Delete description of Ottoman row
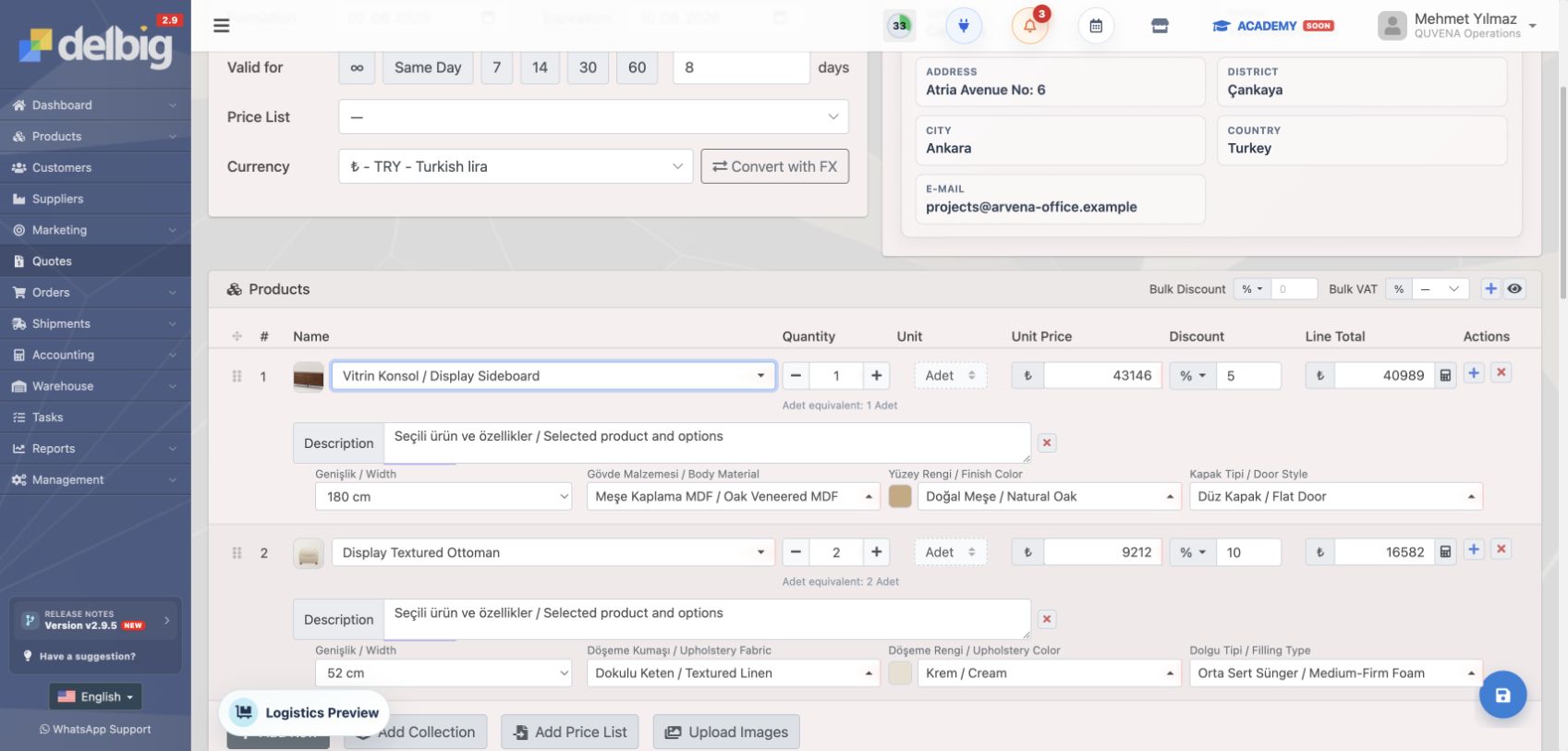 tap(1047, 620)
